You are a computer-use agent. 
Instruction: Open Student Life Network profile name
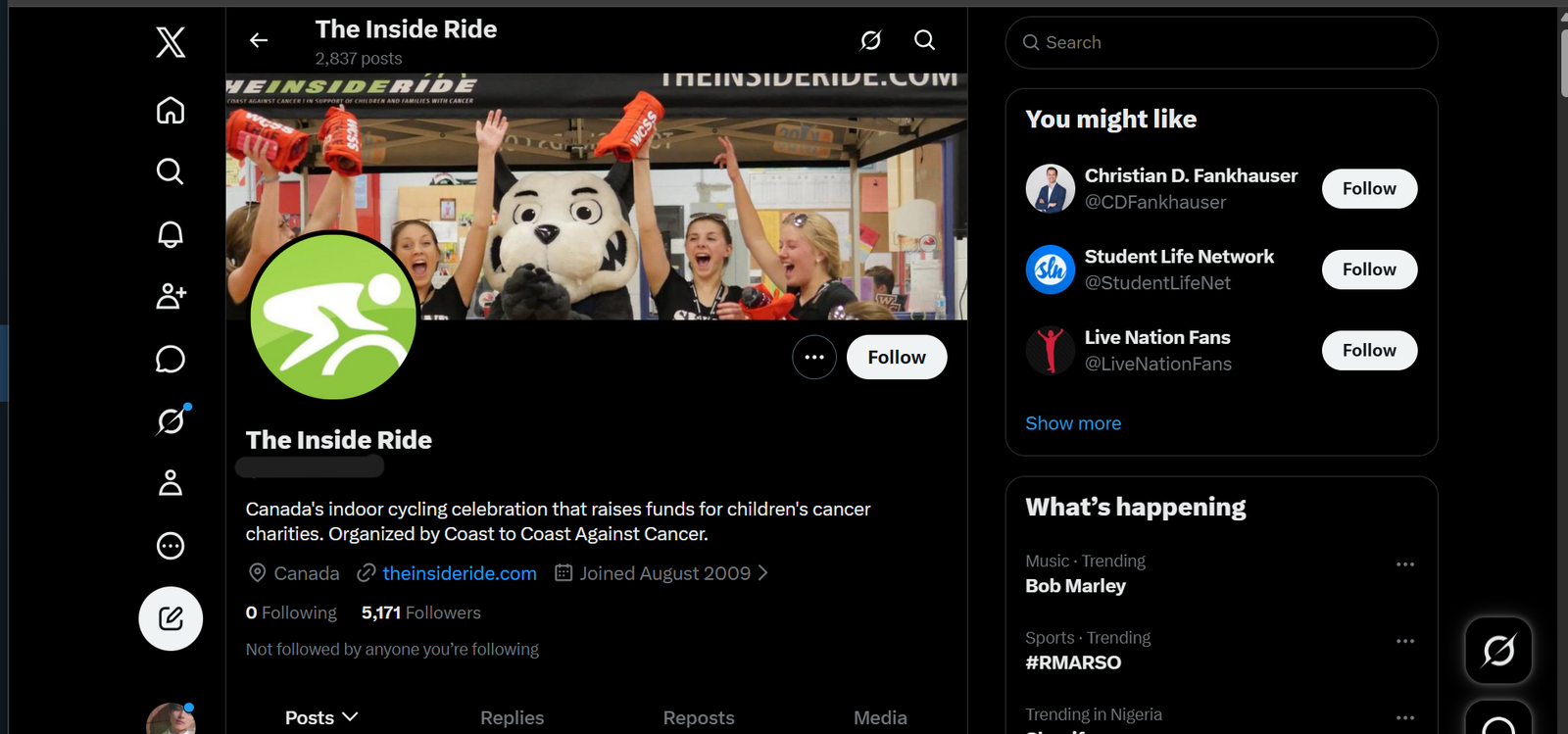tap(1179, 256)
